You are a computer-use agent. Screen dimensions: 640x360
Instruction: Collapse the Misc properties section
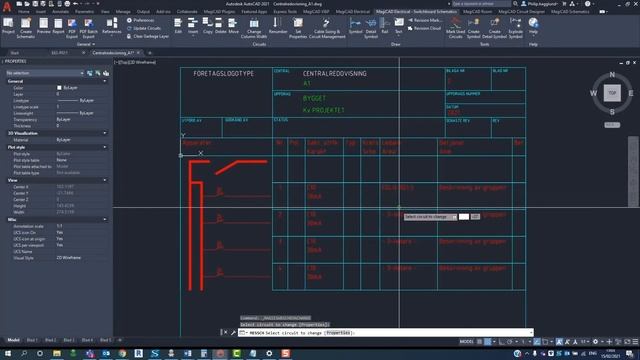coord(105,220)
